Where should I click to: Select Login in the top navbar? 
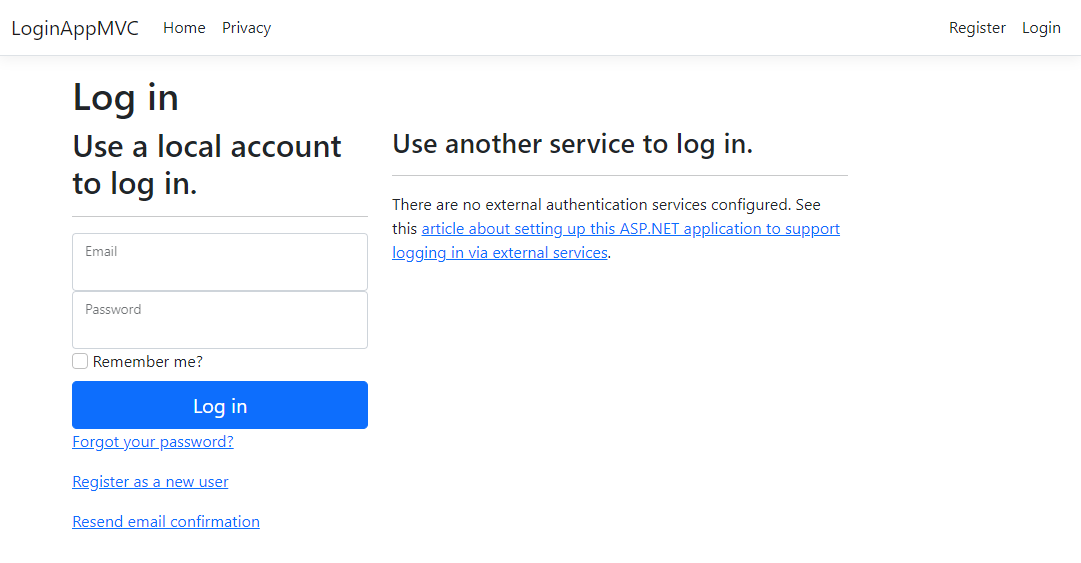pyautogui.click(x=1041, y=28)
